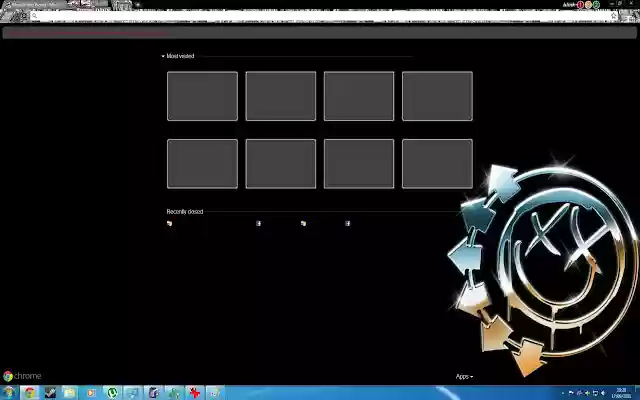Open the first most-visited thumbnail in top row
The height and width of the screenshot is (400, 640).
[202, 96]
